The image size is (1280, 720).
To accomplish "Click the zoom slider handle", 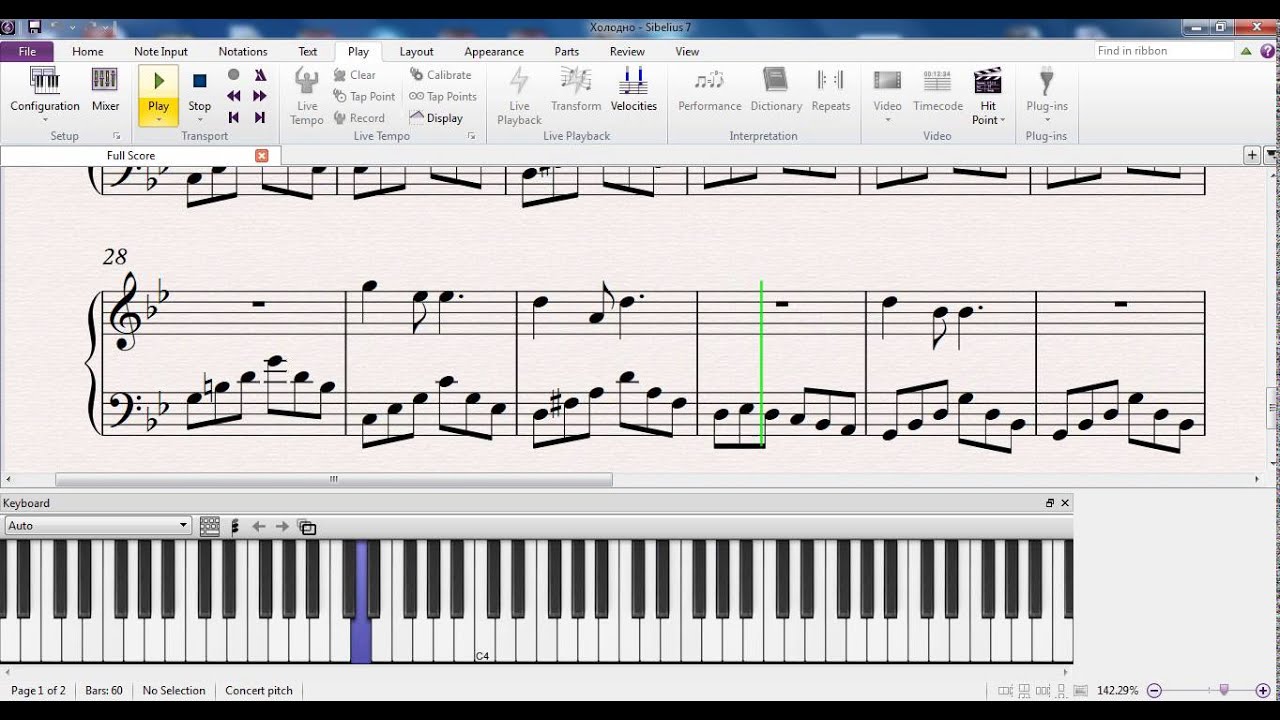I will [x=1223, y=690].
